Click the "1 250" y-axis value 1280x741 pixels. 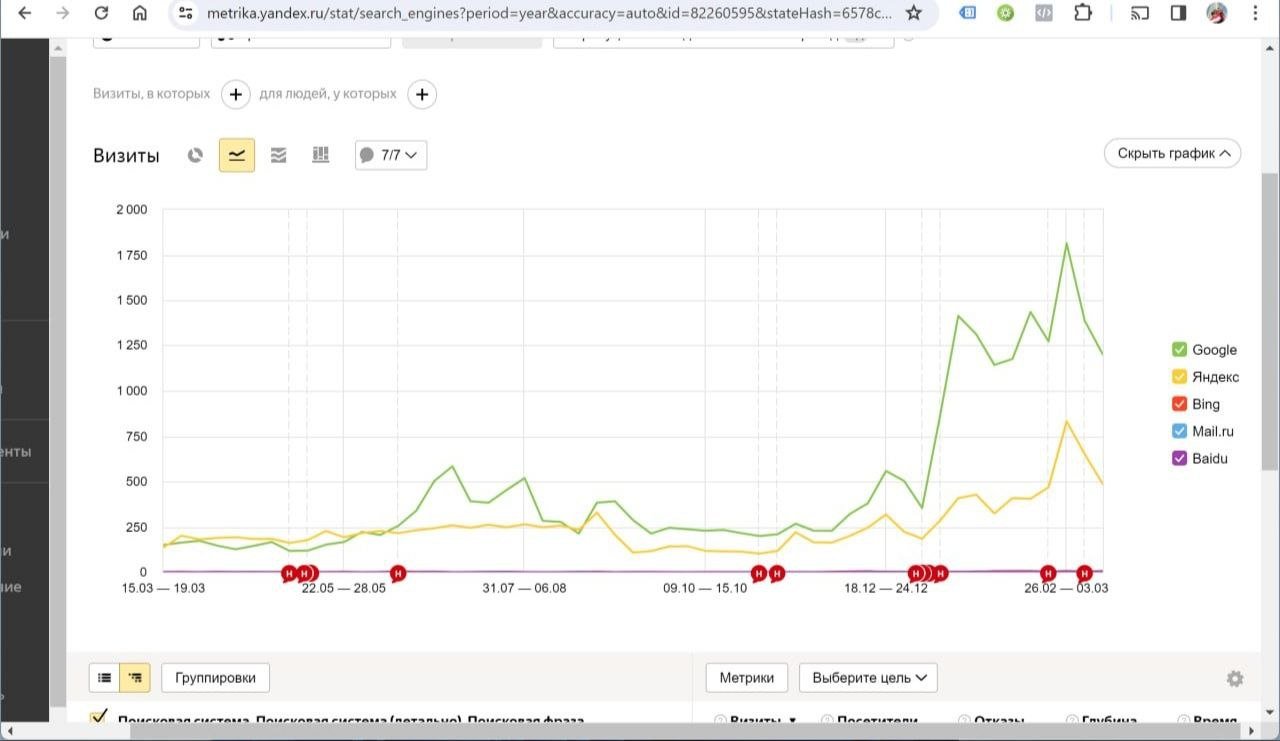[x=131, y=345]
